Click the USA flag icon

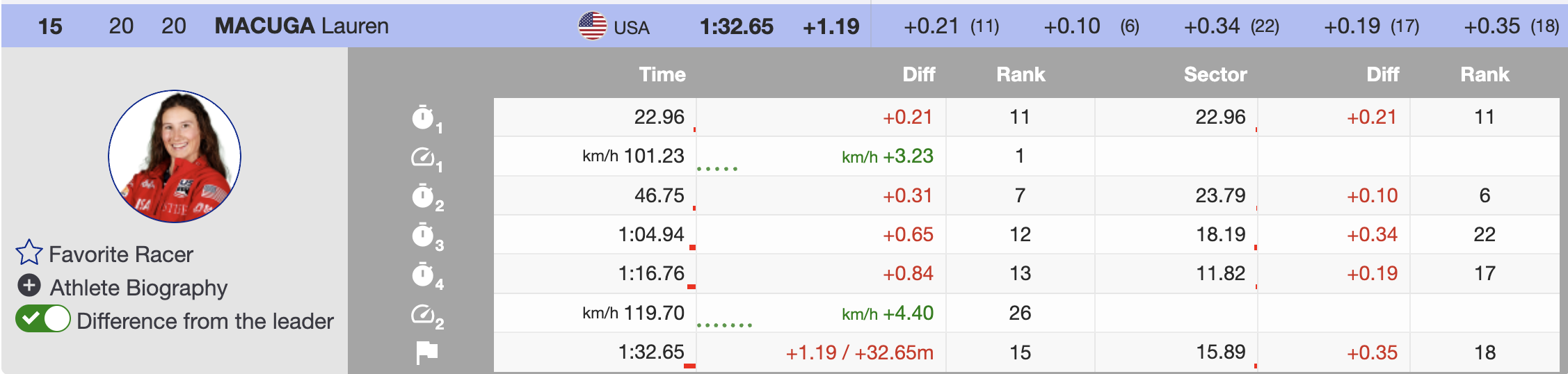[592, 26]
